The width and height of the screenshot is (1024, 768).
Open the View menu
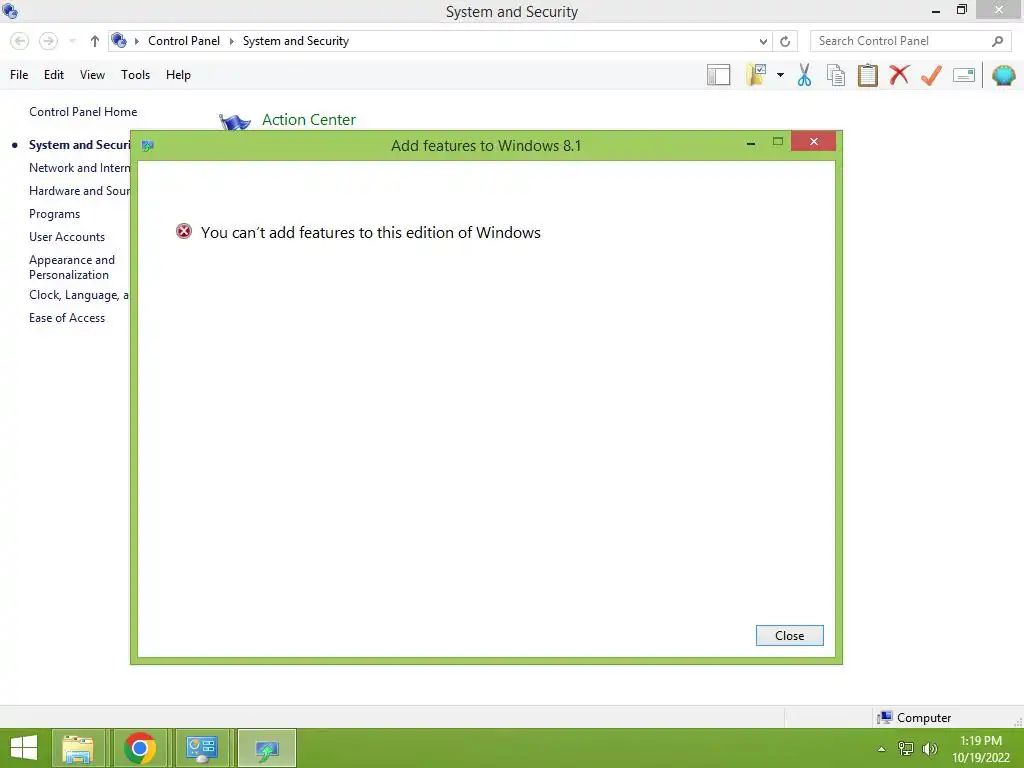click(92, 75)
